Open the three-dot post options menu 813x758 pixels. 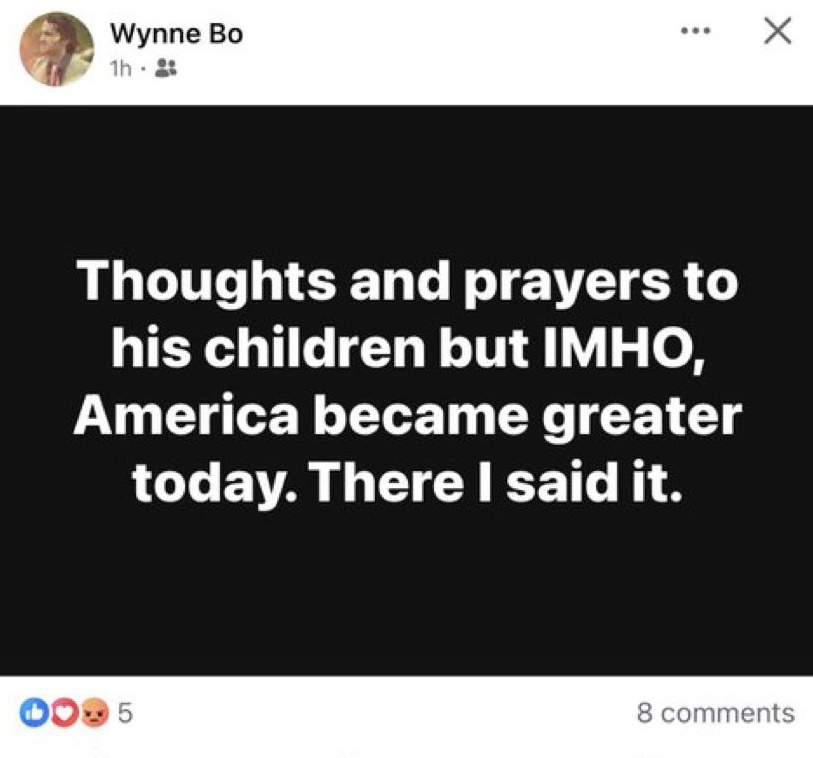pos(696,31)
